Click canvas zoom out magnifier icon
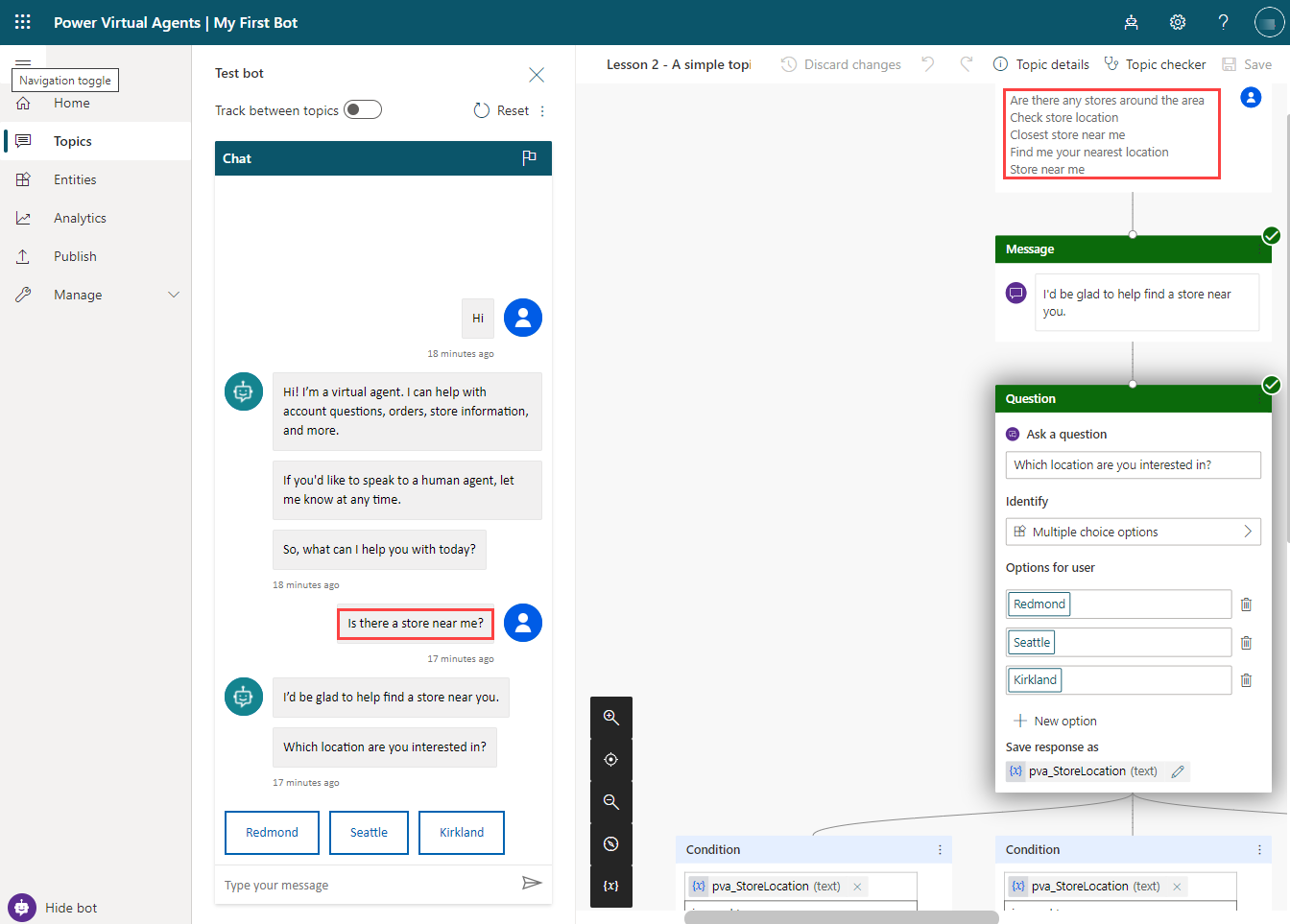1290x924 pixels. (610, 802)
